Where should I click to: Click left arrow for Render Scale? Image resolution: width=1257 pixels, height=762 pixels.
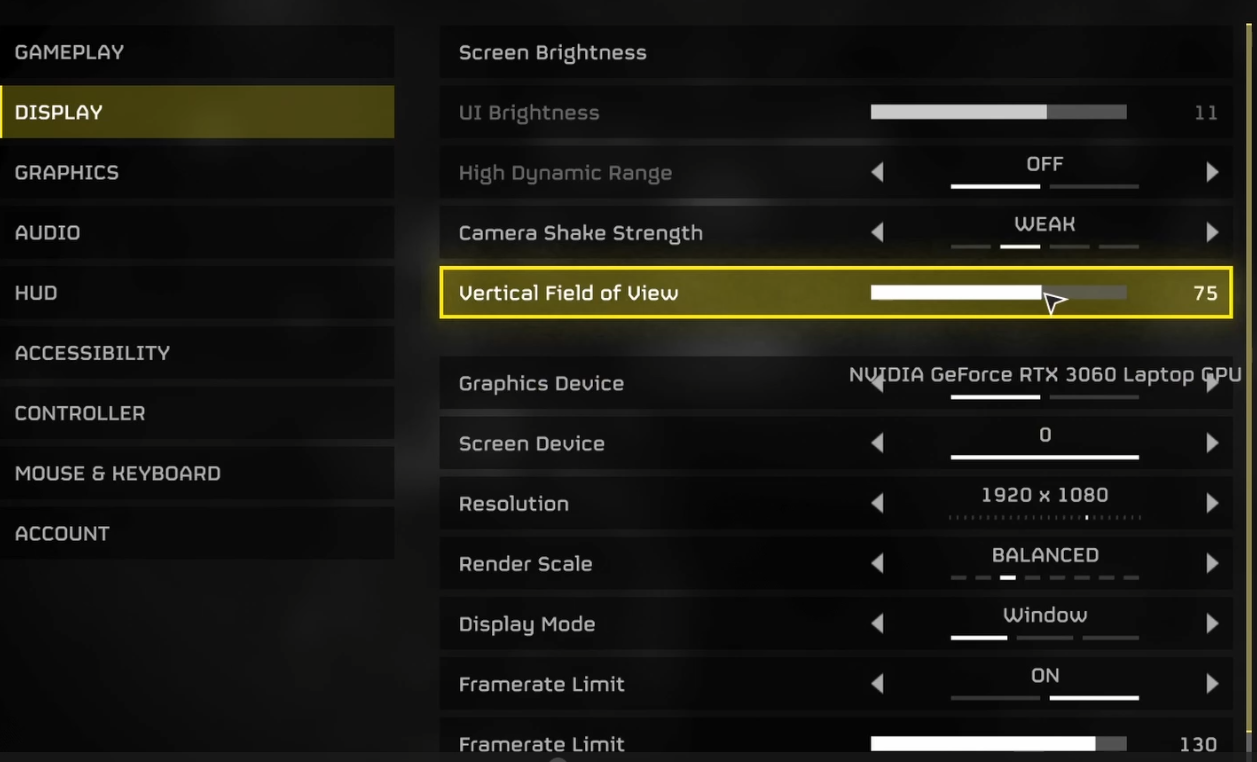tap(877, 564)
